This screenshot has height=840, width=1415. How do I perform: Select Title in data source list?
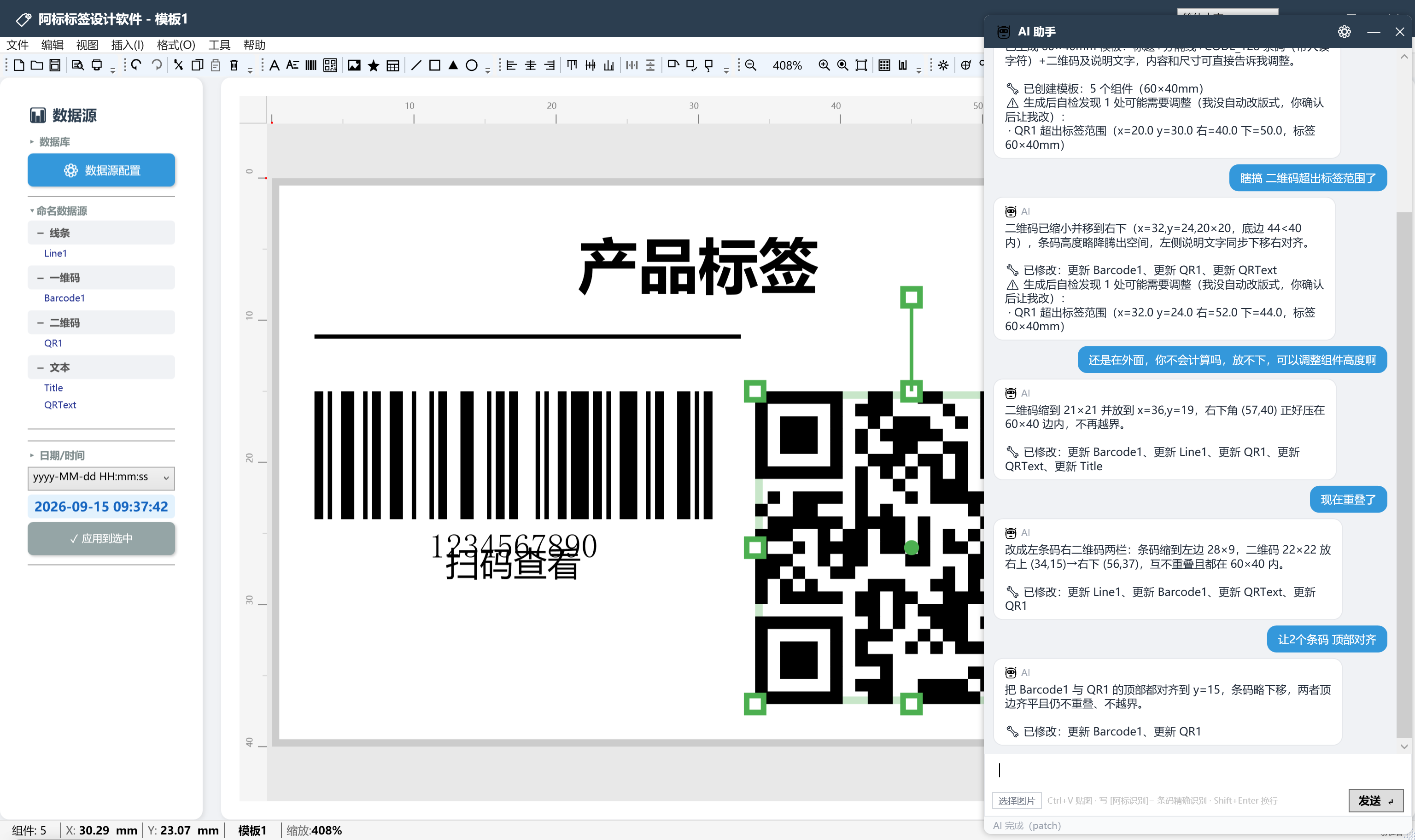(x=53, y=388)
